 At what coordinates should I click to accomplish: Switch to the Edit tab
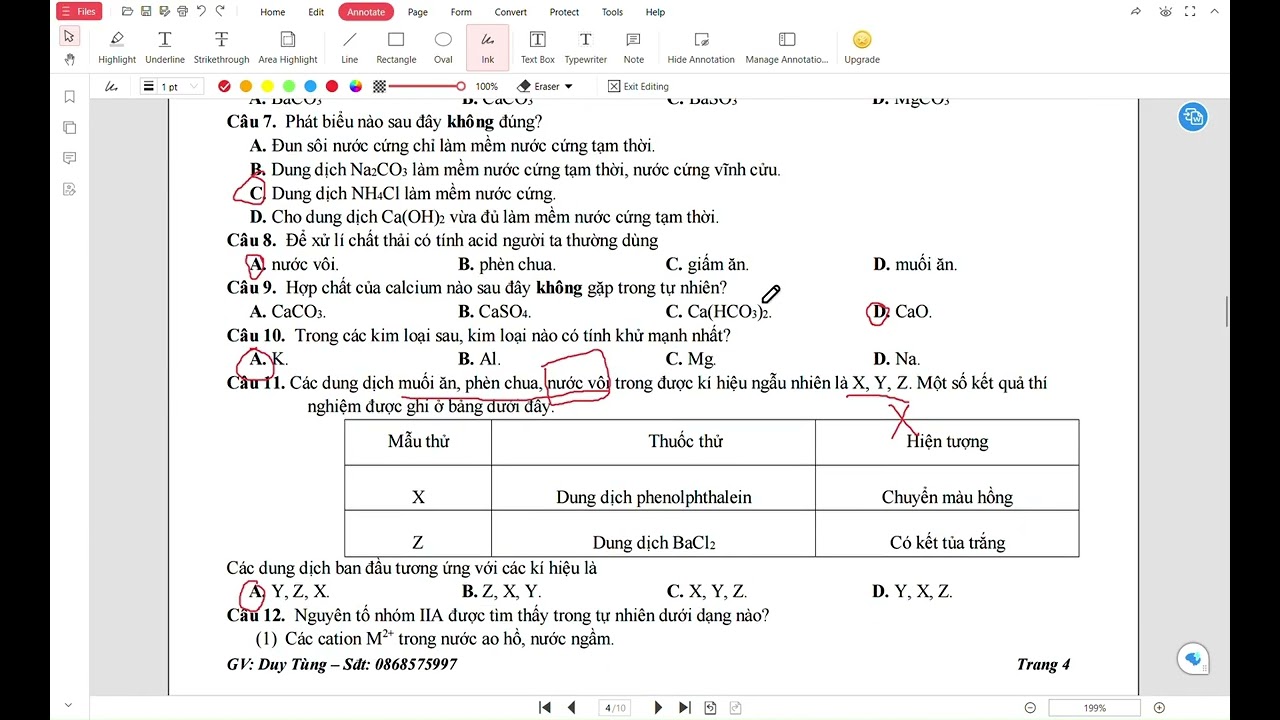[x=316, y=12]
